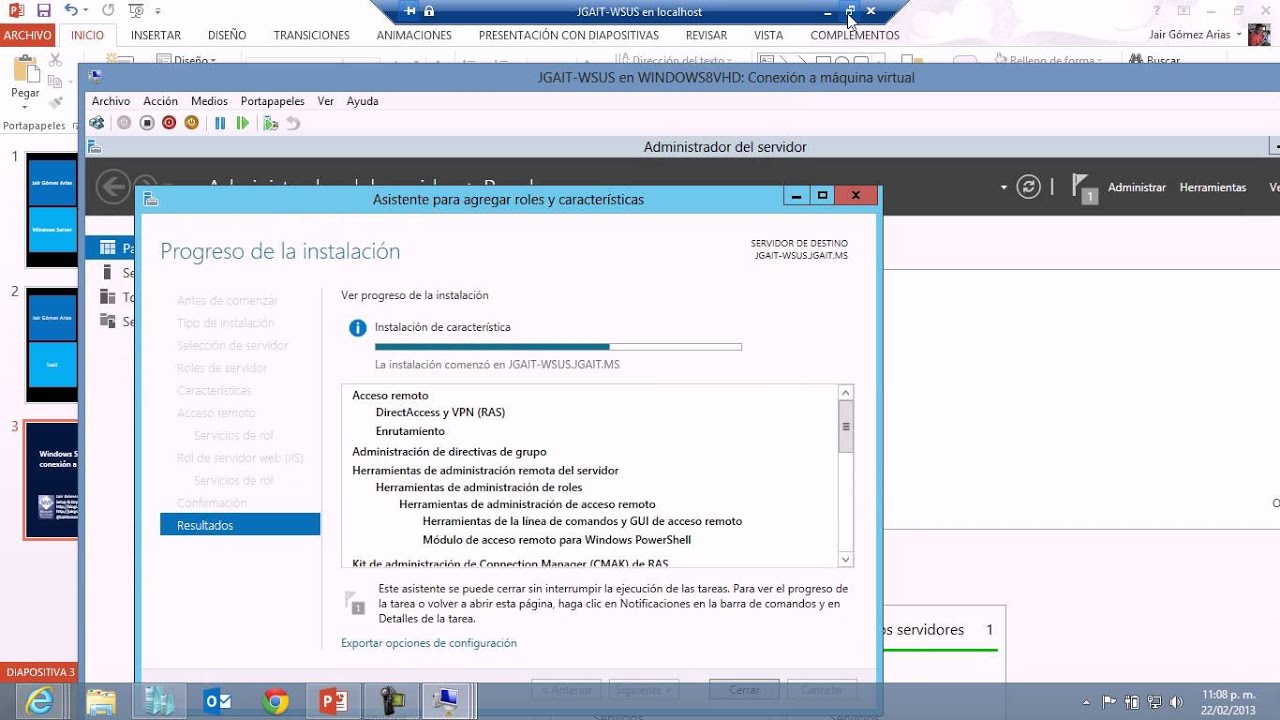Open the Administrar menu in Server Manager

pos(1137,187)
